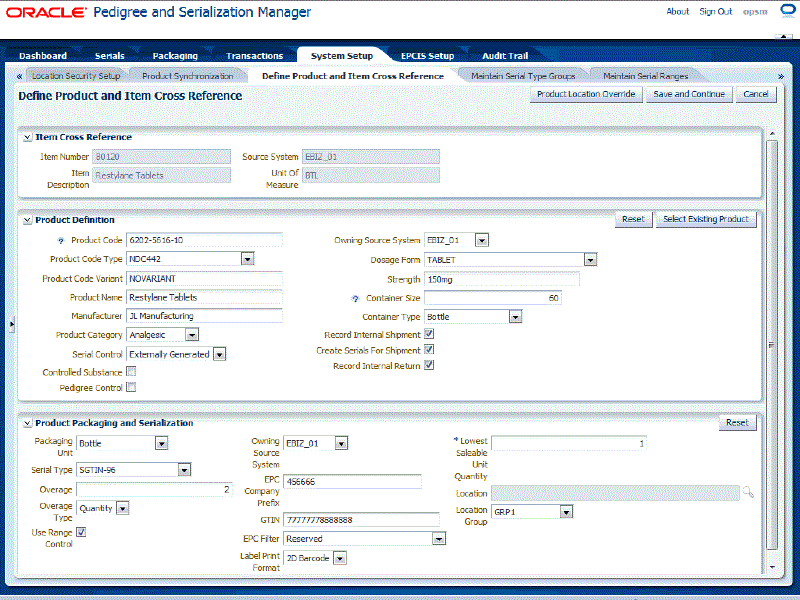Uncheck Record Internal Shipment
This screenshot has height=600, width=800.
429,334
